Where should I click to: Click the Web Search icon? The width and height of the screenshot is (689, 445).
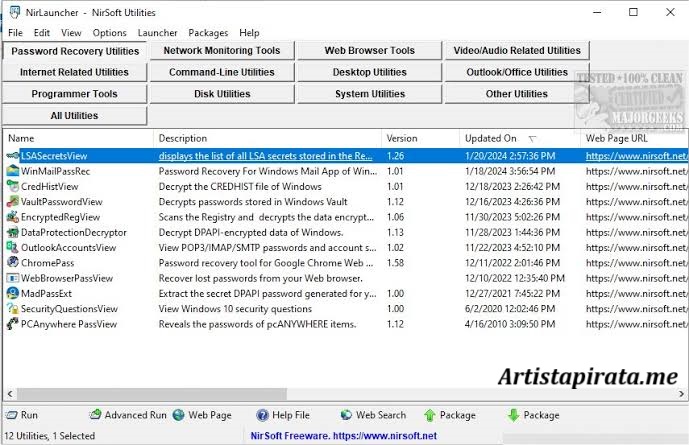pos(346,415)
